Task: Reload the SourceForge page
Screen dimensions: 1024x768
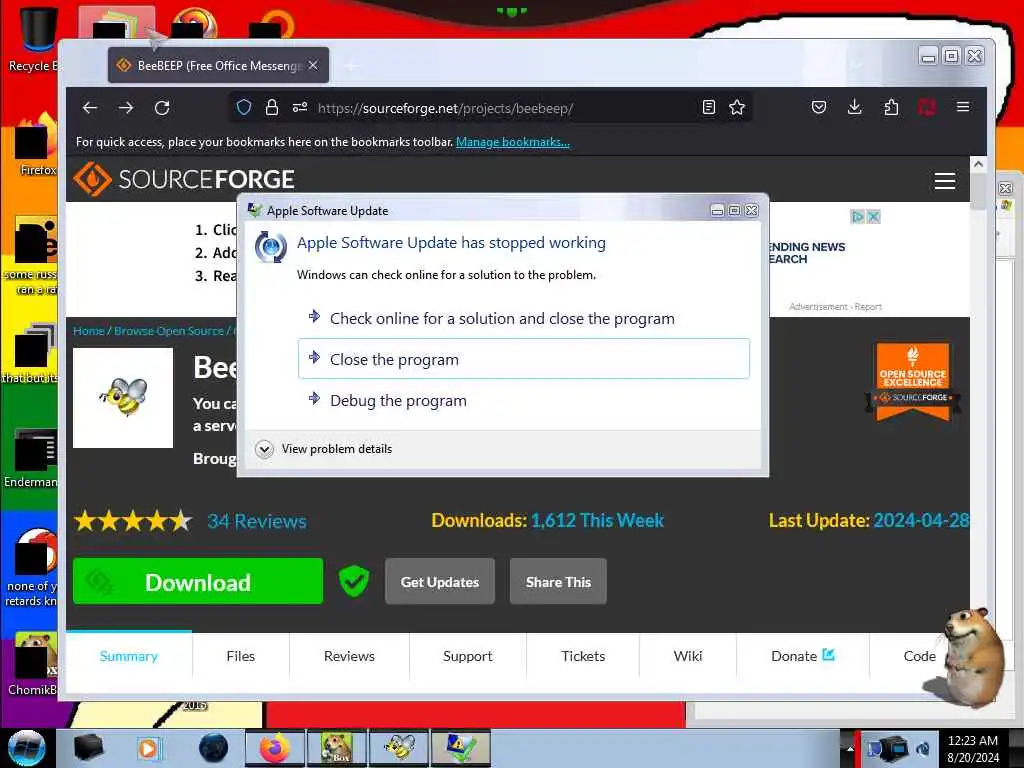Action: (162, 108)
